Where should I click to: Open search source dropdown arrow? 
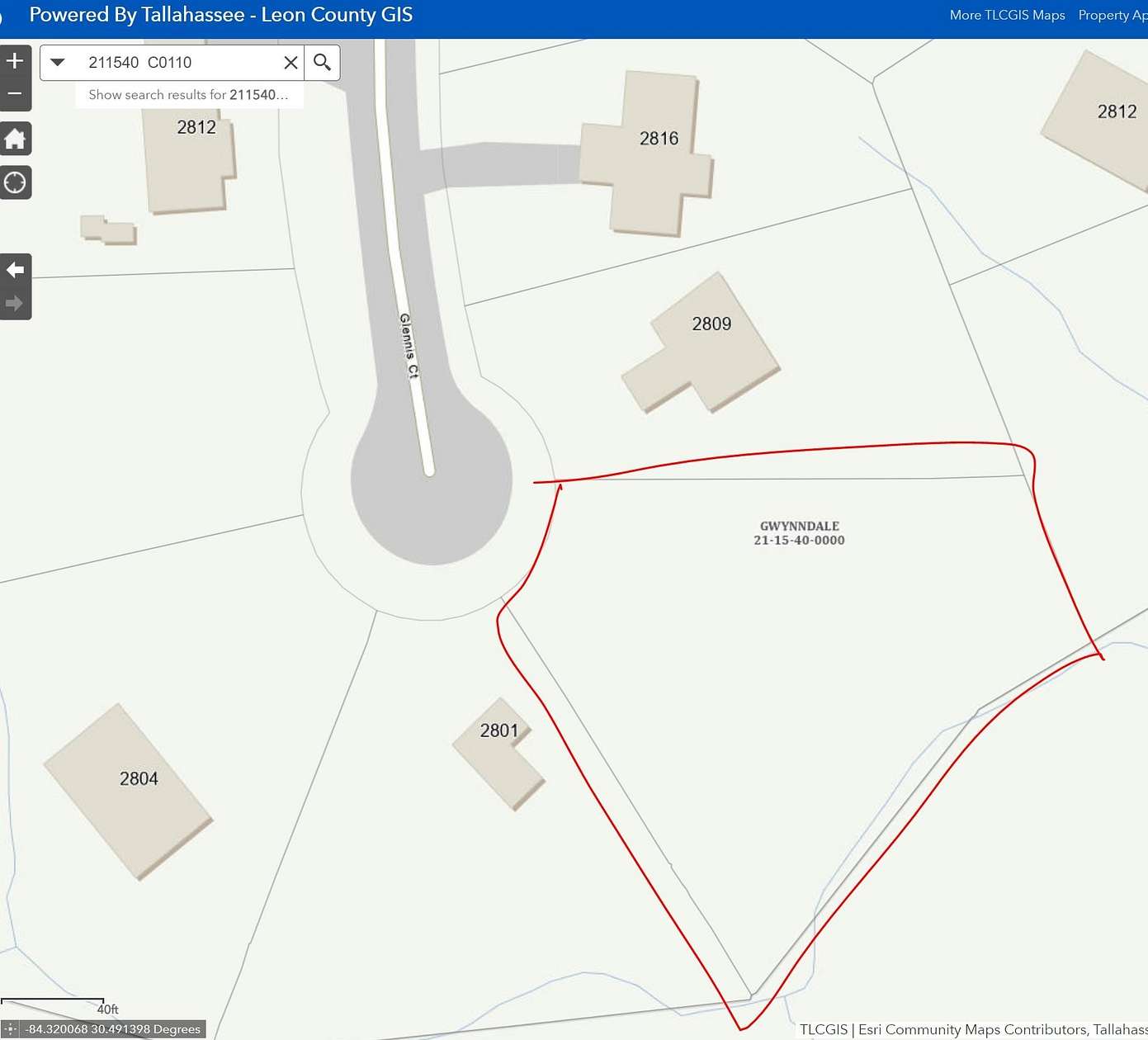point(58,62)
